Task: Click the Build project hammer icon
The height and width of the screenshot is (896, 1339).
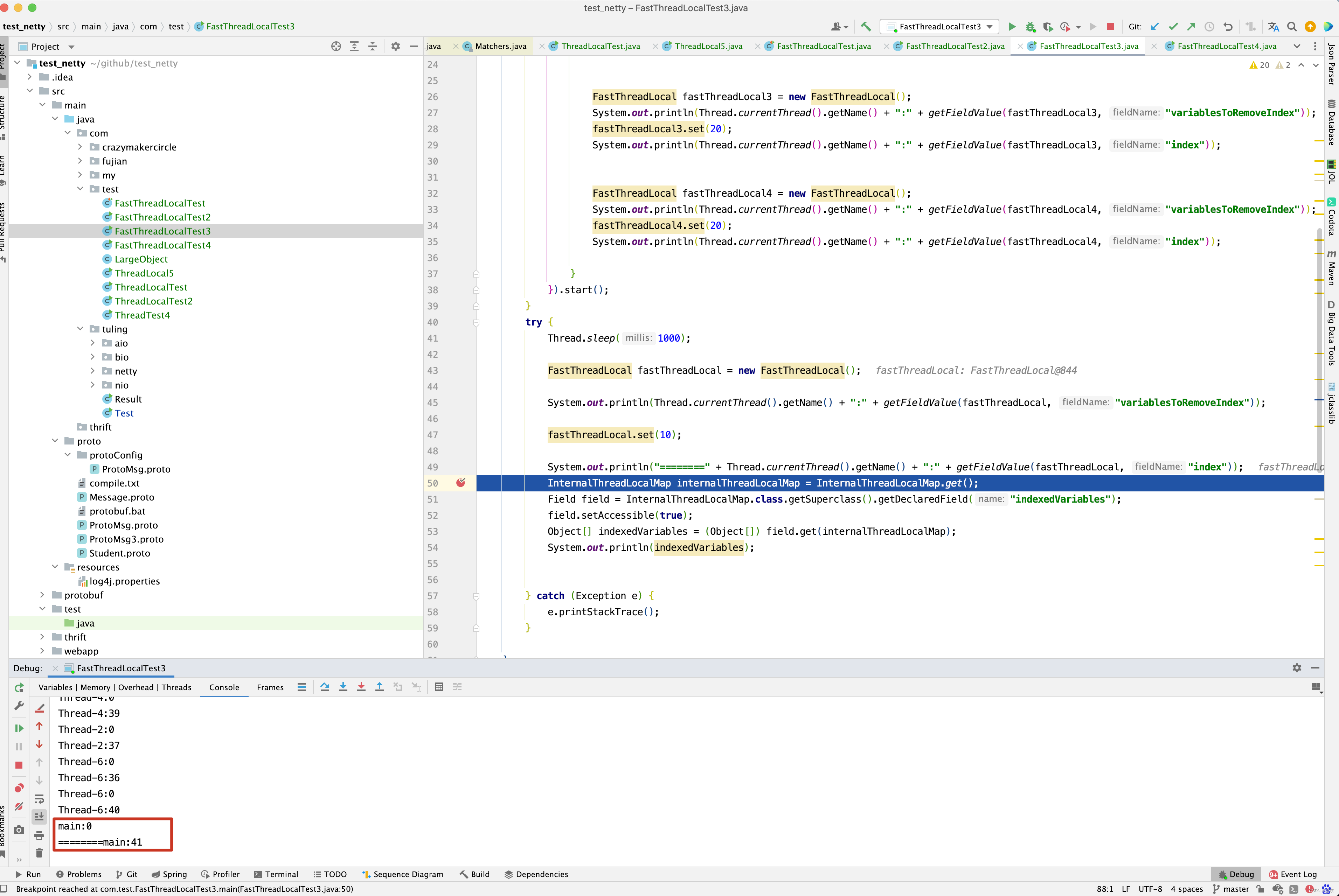Action: pyautogui.click(x=866, y=26)
